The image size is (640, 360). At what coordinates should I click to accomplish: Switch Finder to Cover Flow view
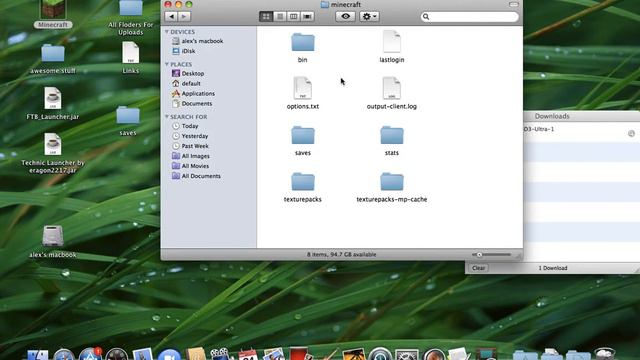[307, 16]
